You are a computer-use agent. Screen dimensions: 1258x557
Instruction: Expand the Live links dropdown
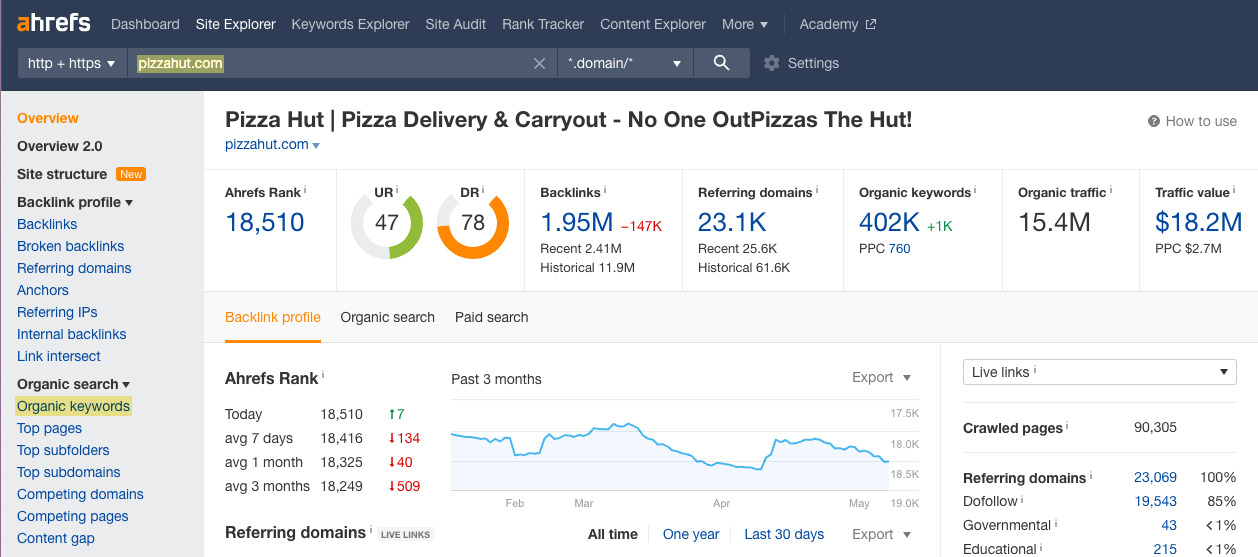[x=1099, y=372]
